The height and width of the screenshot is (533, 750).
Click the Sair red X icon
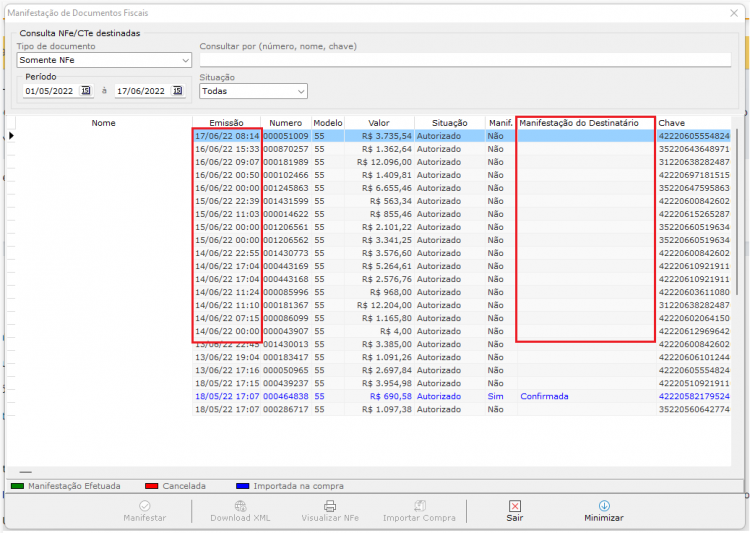(515, 506)
